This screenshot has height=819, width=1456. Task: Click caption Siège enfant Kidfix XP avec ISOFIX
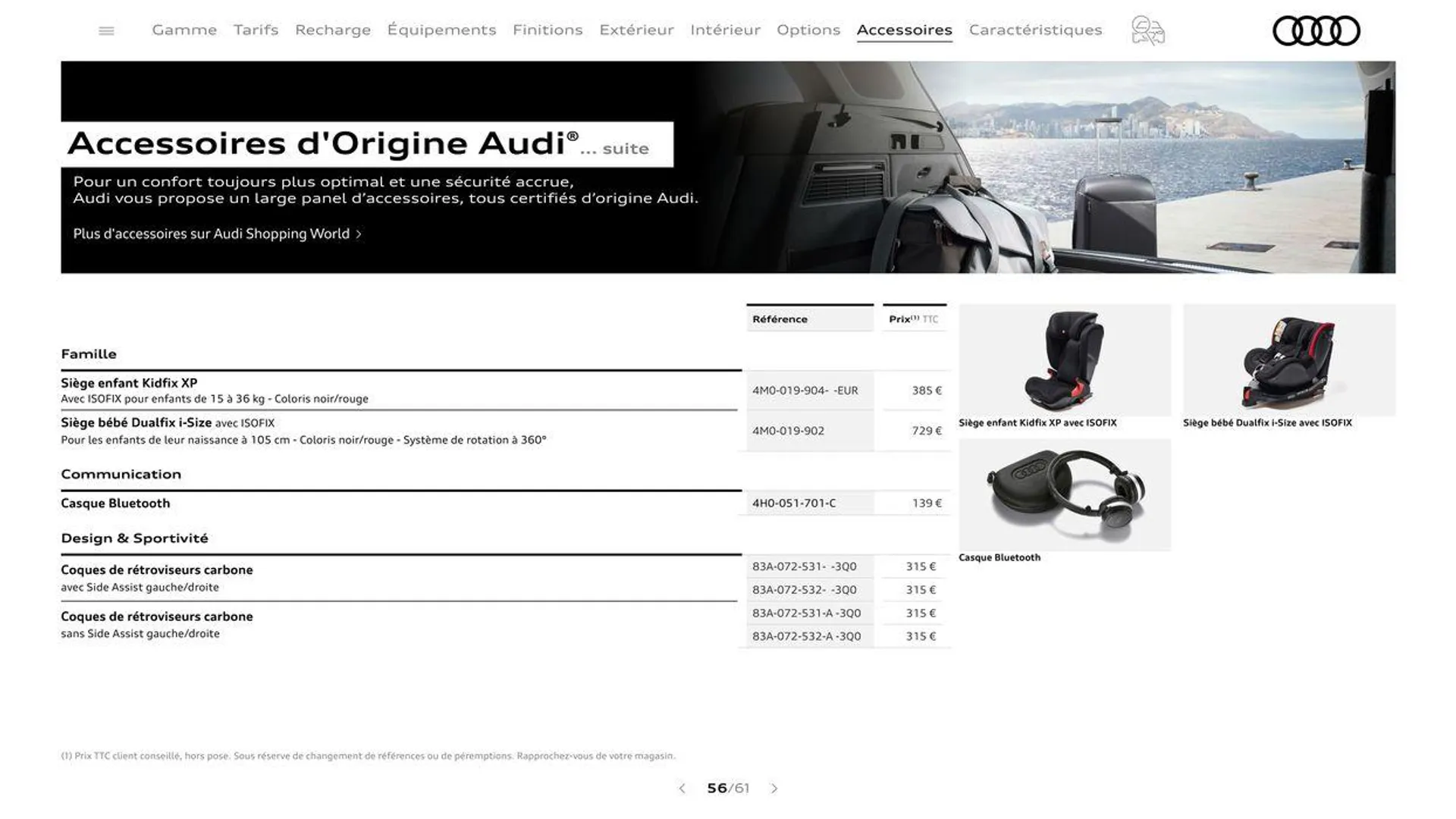(1037, 423)
